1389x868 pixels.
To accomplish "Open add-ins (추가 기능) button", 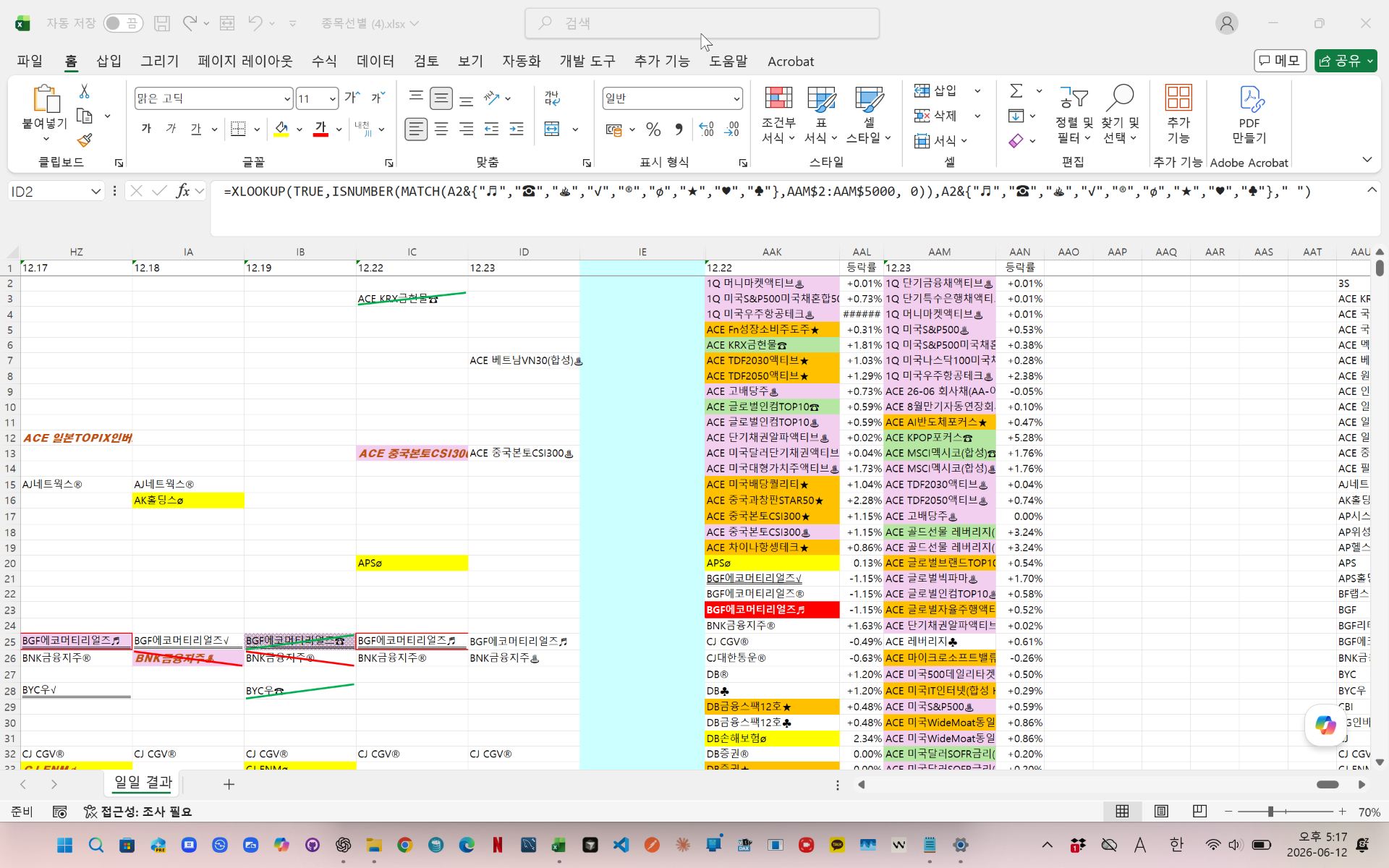I will coord(1178,114).
